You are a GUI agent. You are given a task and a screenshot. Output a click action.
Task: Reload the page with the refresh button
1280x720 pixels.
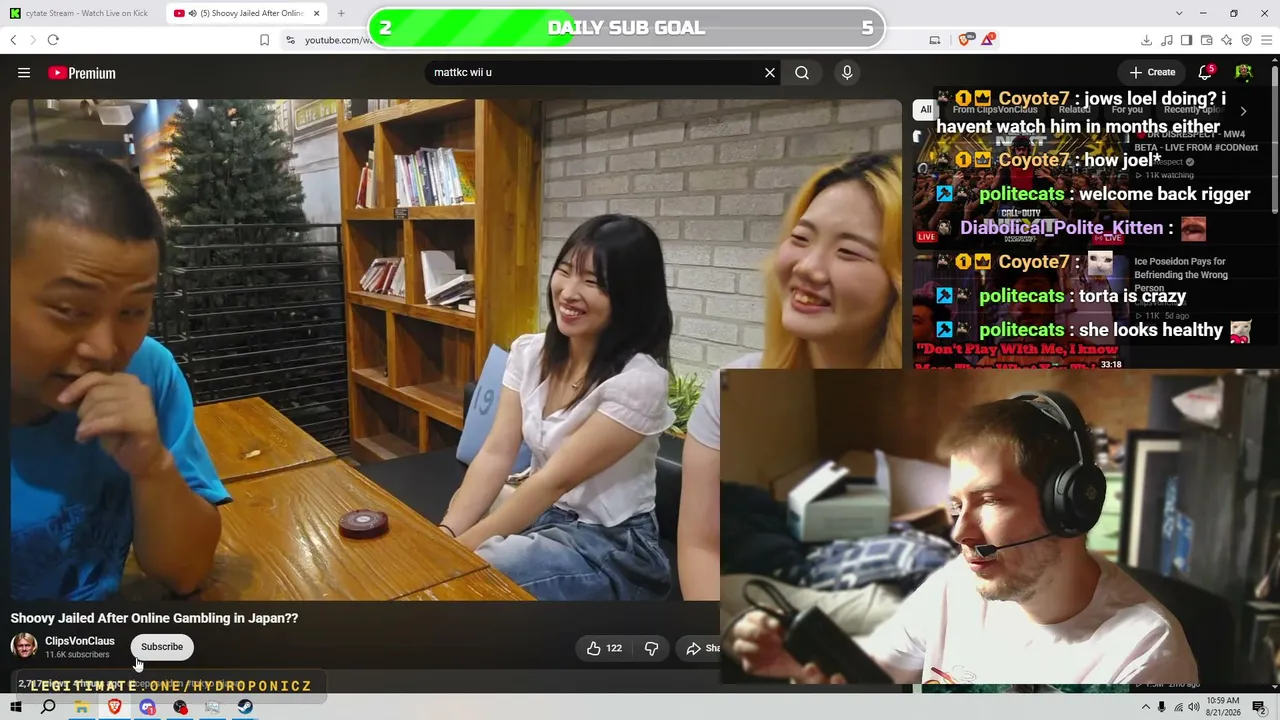(x=53, y=40)
